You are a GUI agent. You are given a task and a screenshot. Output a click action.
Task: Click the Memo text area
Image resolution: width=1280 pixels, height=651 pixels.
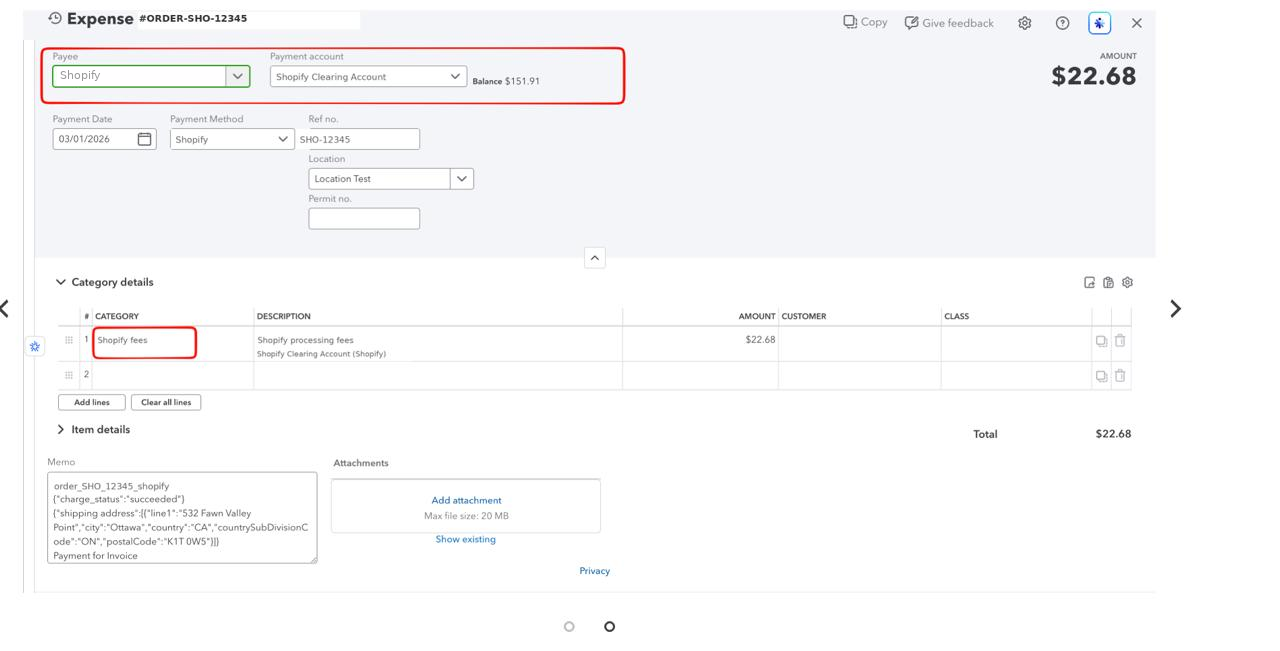coord(182,518)
